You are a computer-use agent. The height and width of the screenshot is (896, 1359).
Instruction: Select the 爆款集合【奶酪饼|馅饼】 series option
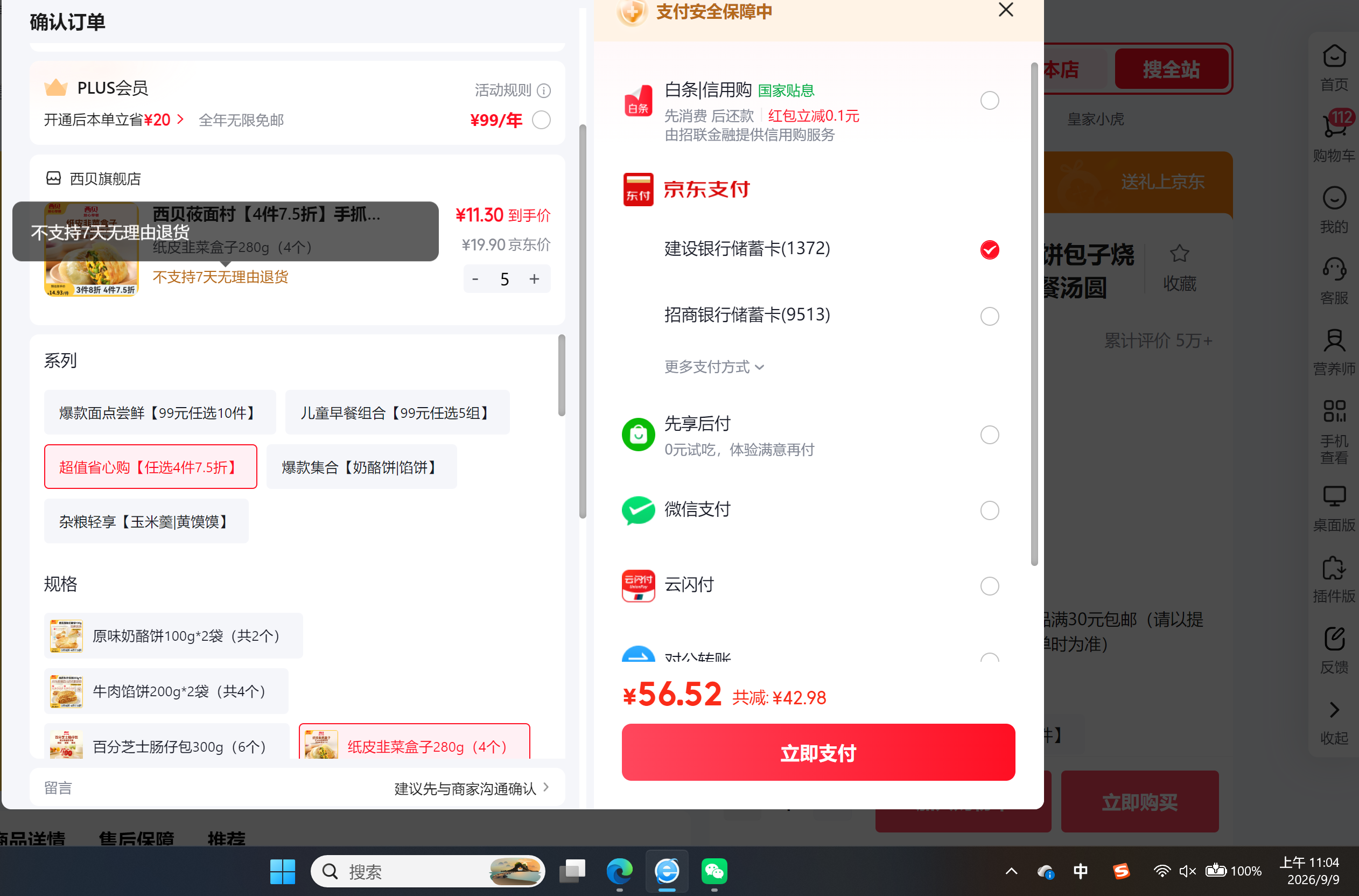click(361, 467)
